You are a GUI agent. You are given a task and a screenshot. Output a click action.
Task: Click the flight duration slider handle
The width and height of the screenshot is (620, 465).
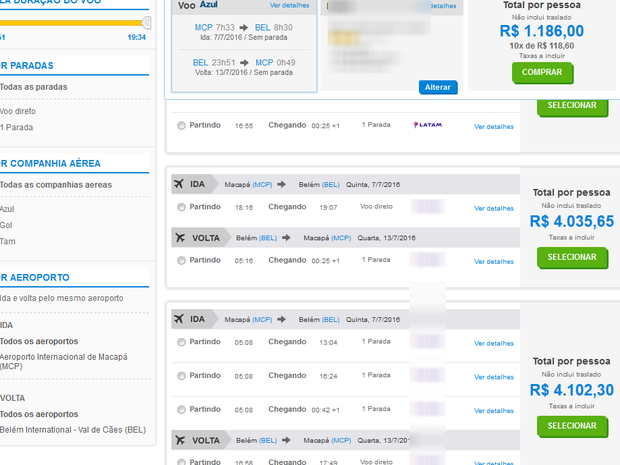click(147, 22)
